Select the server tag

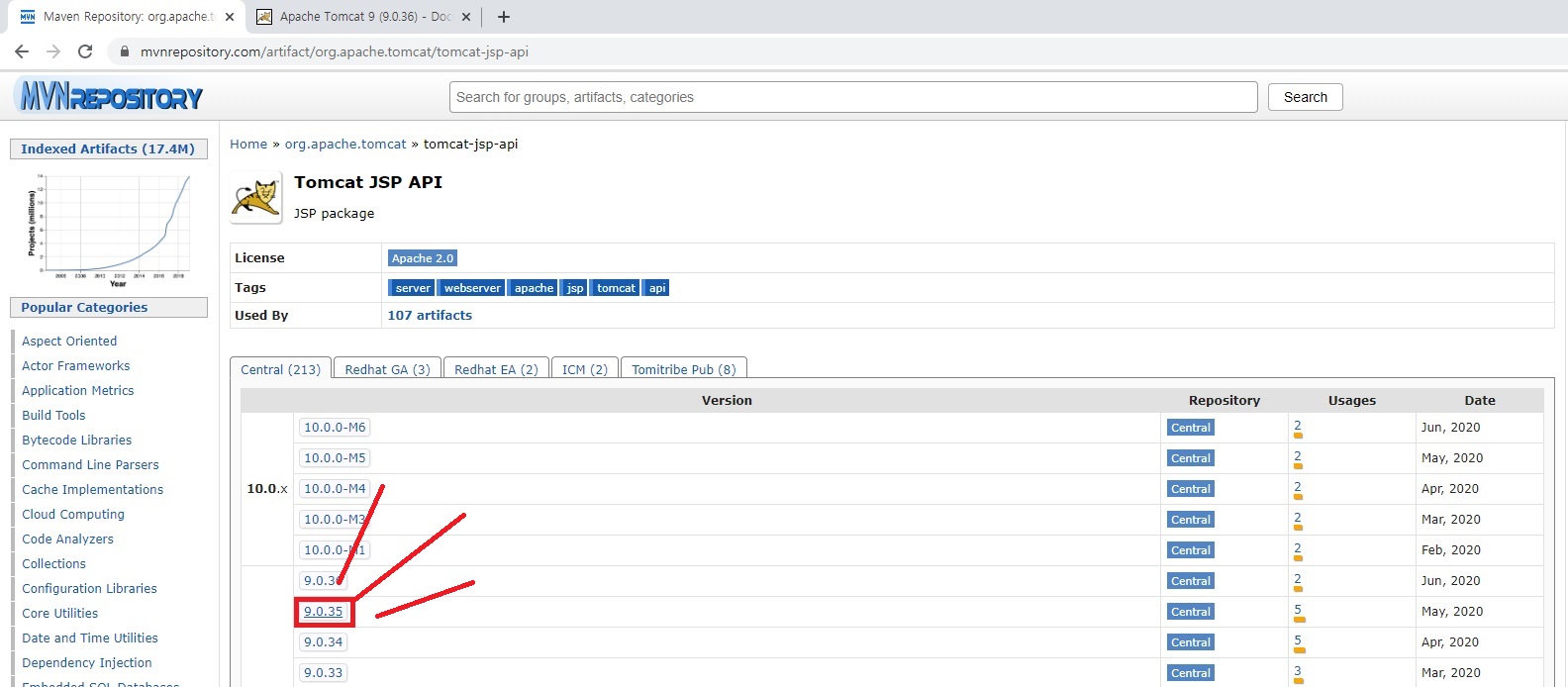(413, 288)
